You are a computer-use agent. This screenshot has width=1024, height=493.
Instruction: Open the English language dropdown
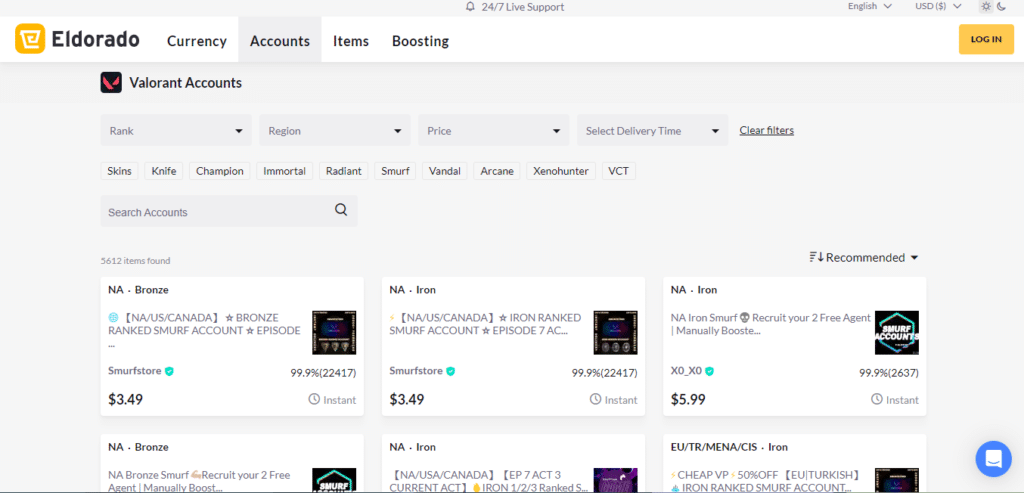(869, 7)
